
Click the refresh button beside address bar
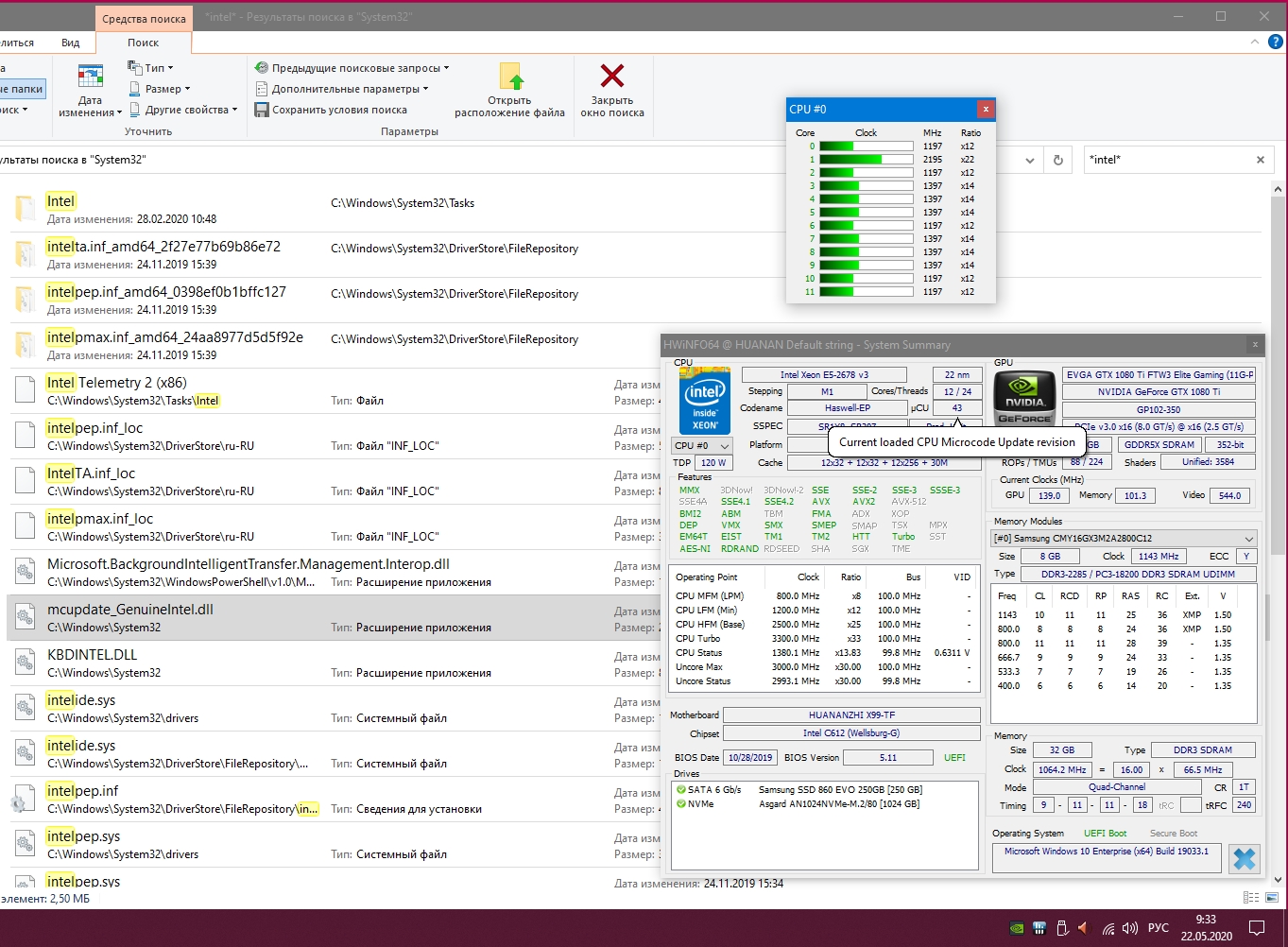coord(1058,161)
